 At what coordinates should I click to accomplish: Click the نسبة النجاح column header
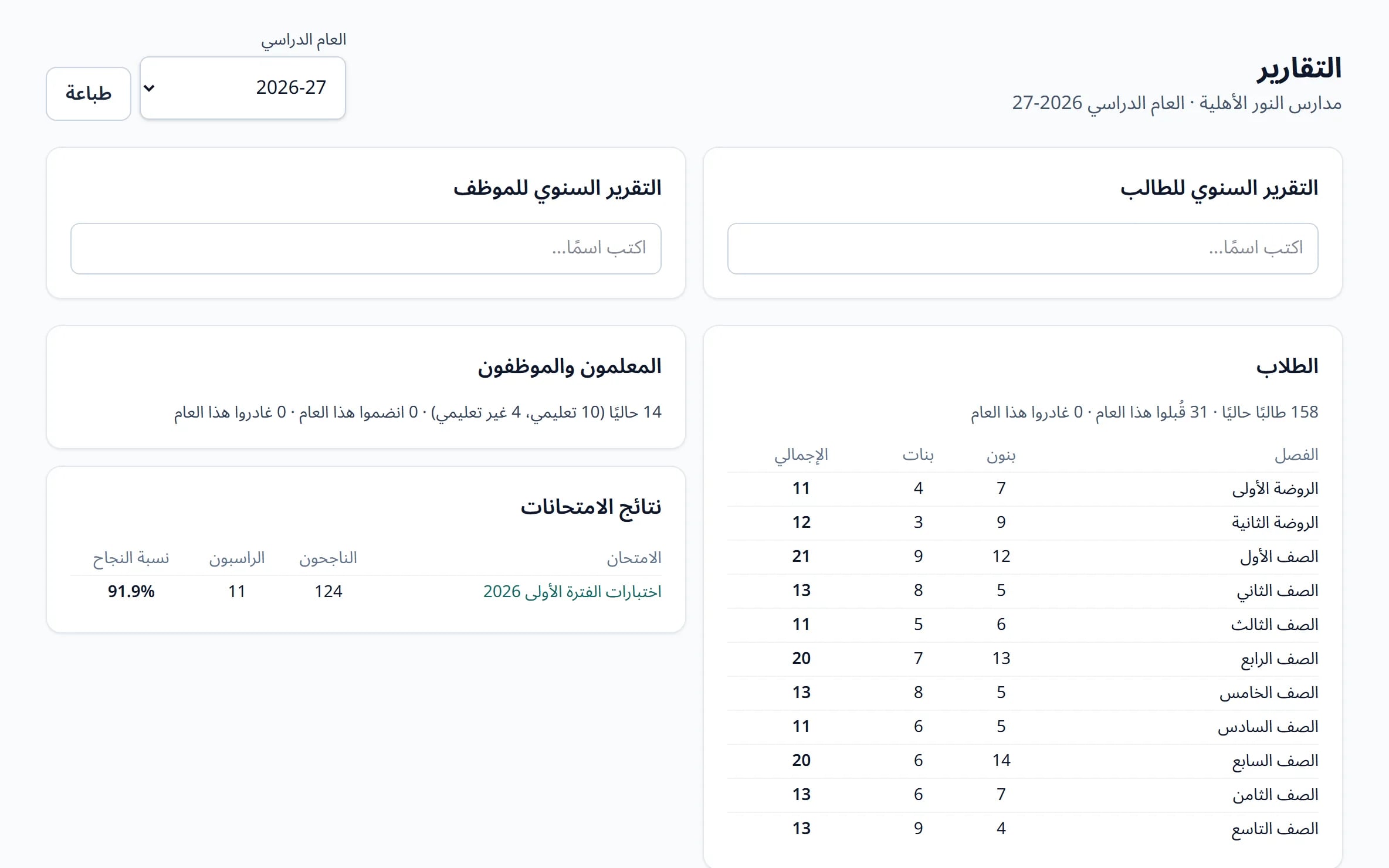[x=131, y=558]
